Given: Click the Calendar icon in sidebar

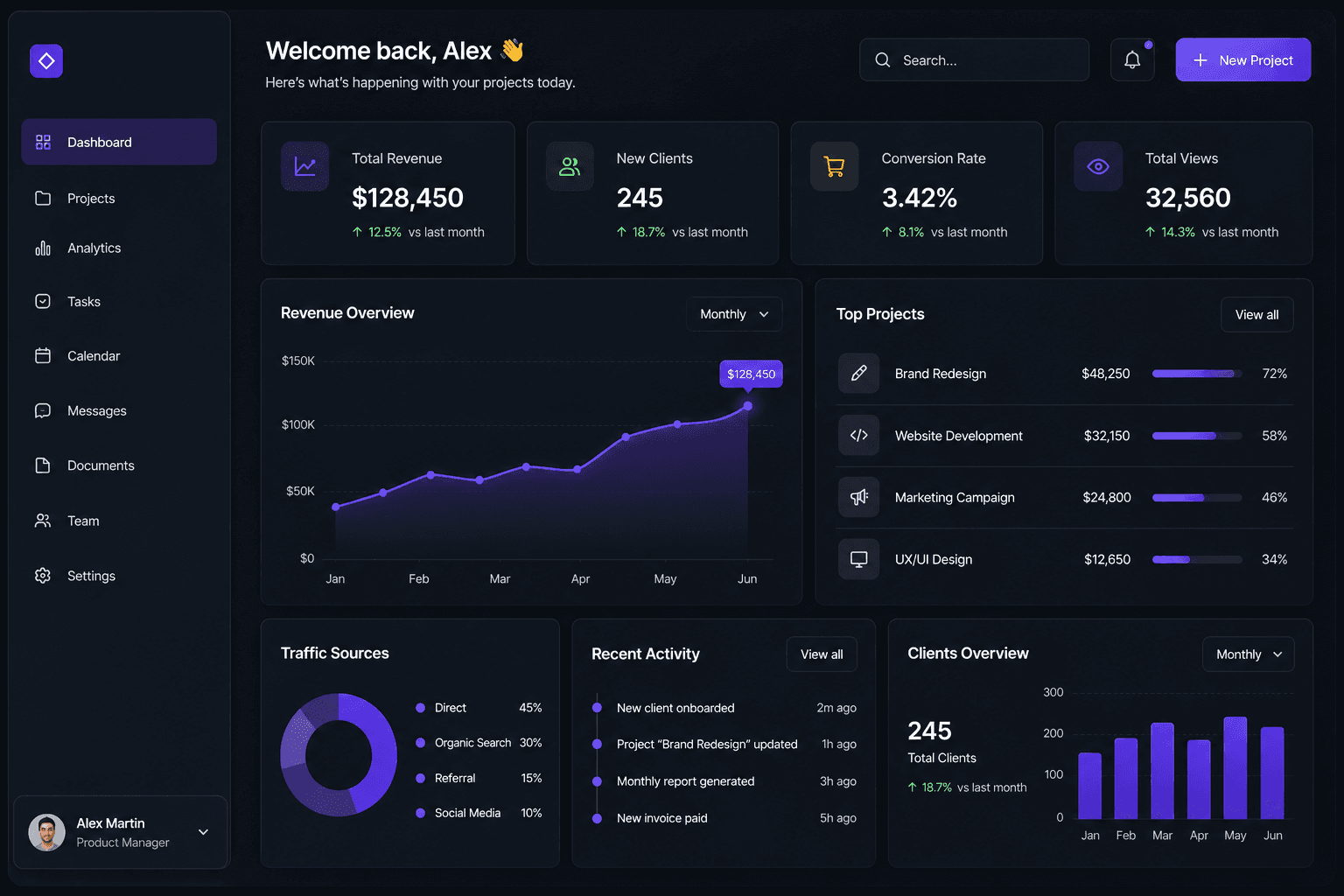Looking at the screenshot, I should click(x=43, y=355).
